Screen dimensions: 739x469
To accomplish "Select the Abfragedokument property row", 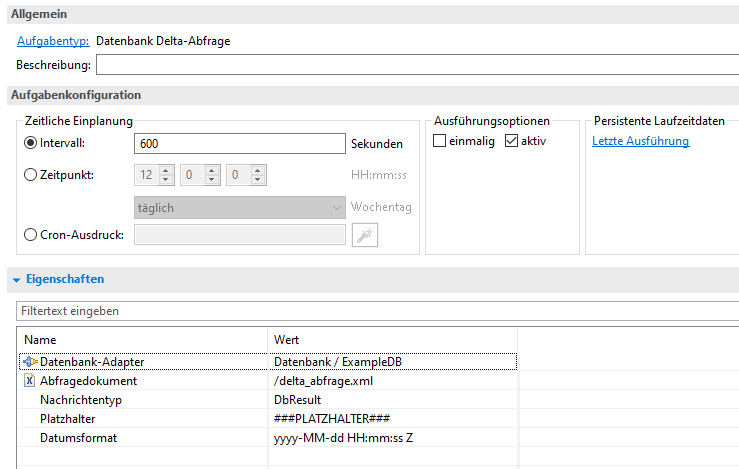I will pyautogui.click(x=268, y=381).
